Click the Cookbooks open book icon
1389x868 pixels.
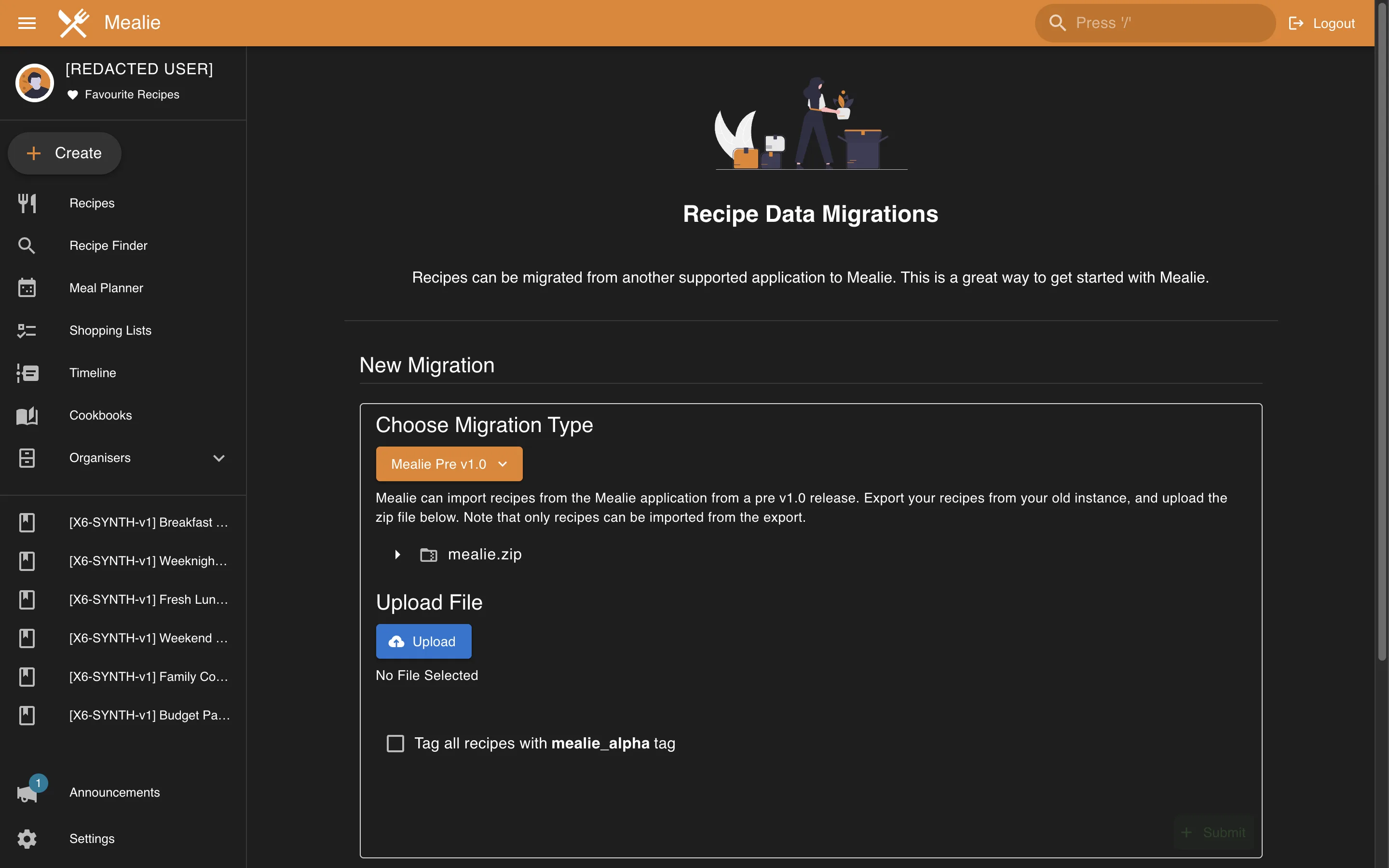pos(27,415)
